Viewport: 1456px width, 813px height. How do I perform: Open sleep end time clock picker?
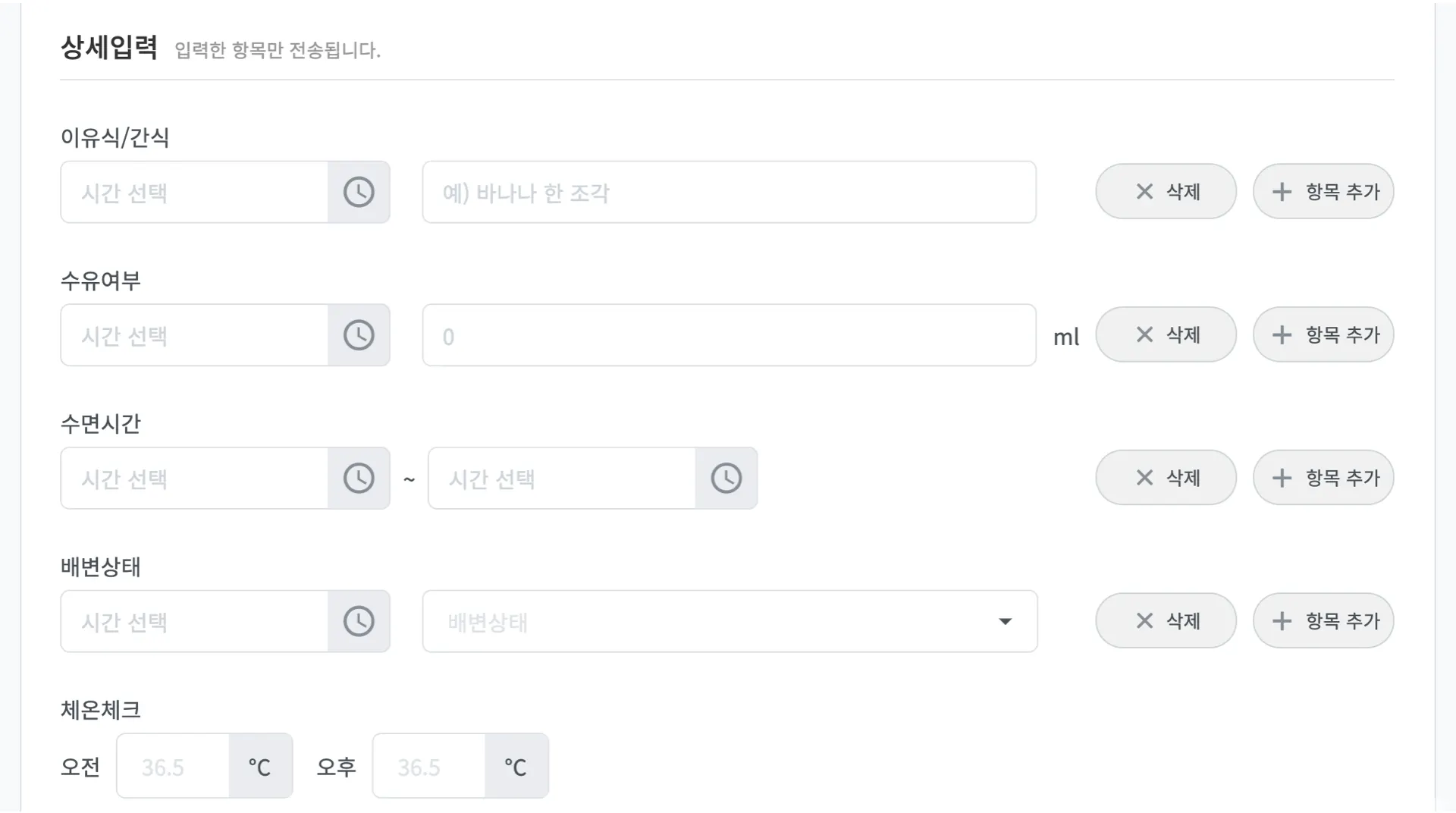coord(726,478)
